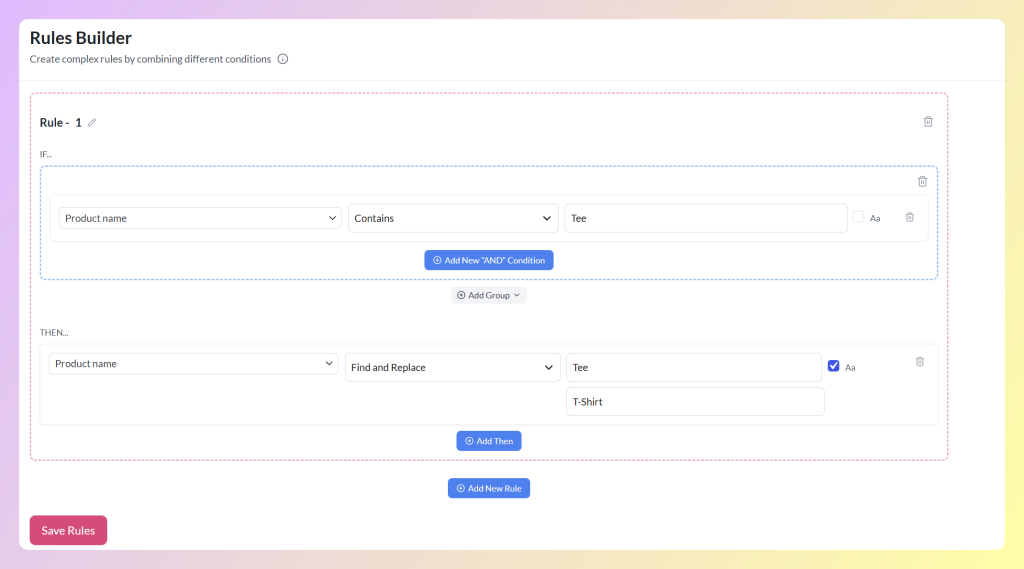Image resolution: width=1024 pixels, height=569 pixels.
Task: Enable case-sensitive checkbox in IF condition
Action: pyautogui.click(x=858, y=217)
